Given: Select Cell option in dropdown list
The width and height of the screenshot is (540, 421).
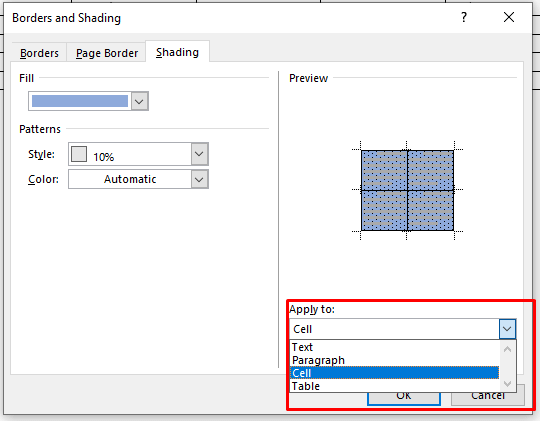Looking at the screenshot, I should coord(394,373).
